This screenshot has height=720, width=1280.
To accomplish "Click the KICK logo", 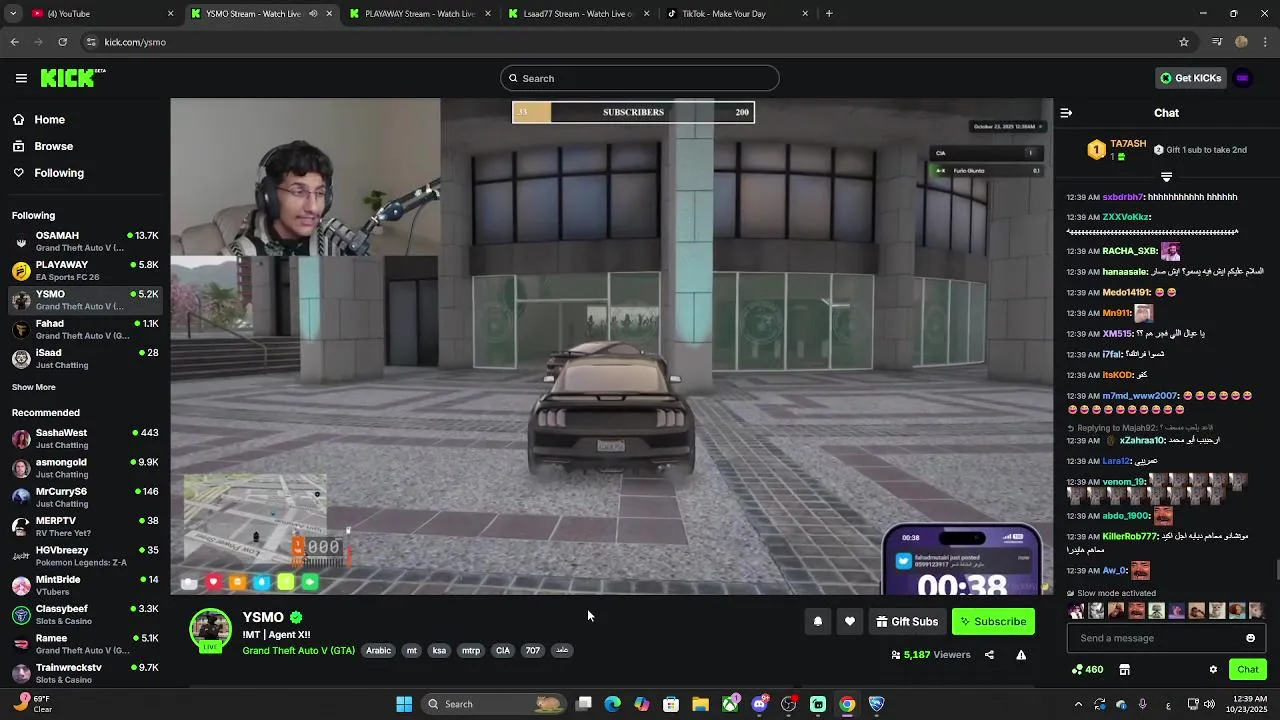I will [x=73, y=78].
